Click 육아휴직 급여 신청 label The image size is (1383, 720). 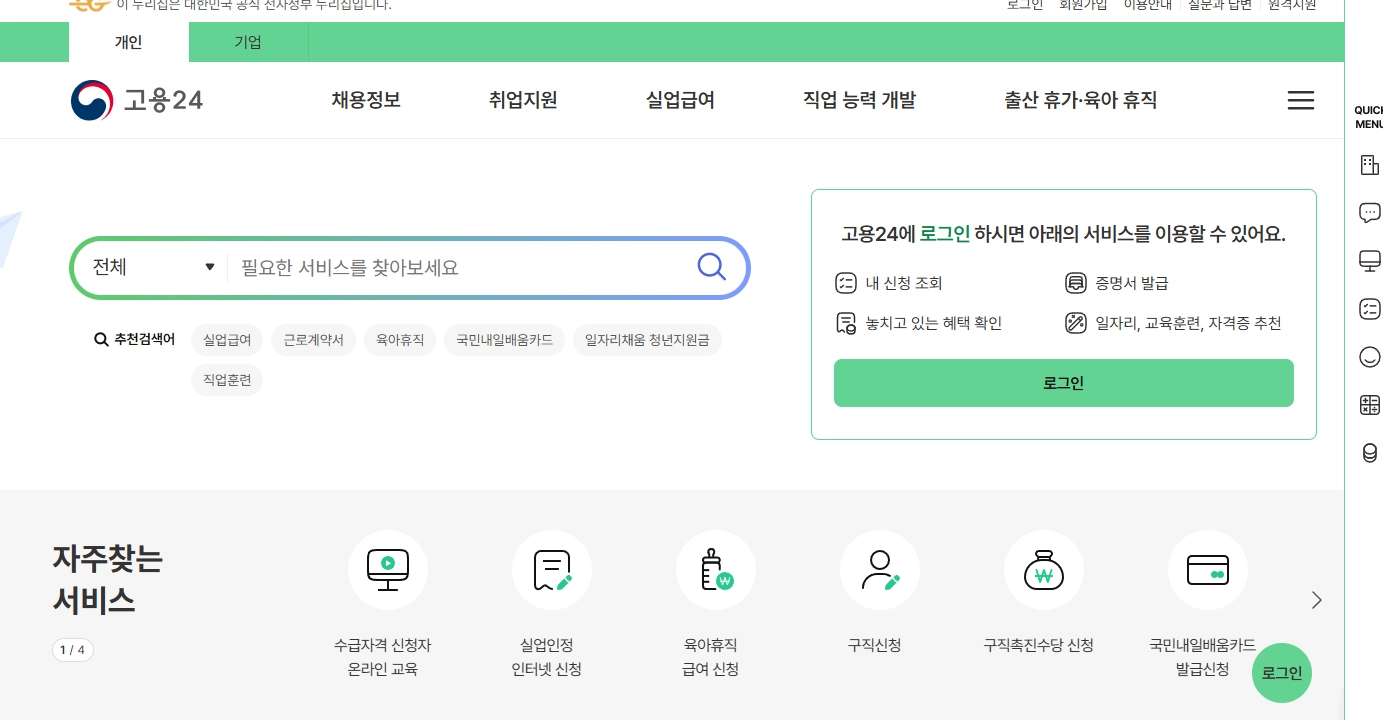pos(710,657)
